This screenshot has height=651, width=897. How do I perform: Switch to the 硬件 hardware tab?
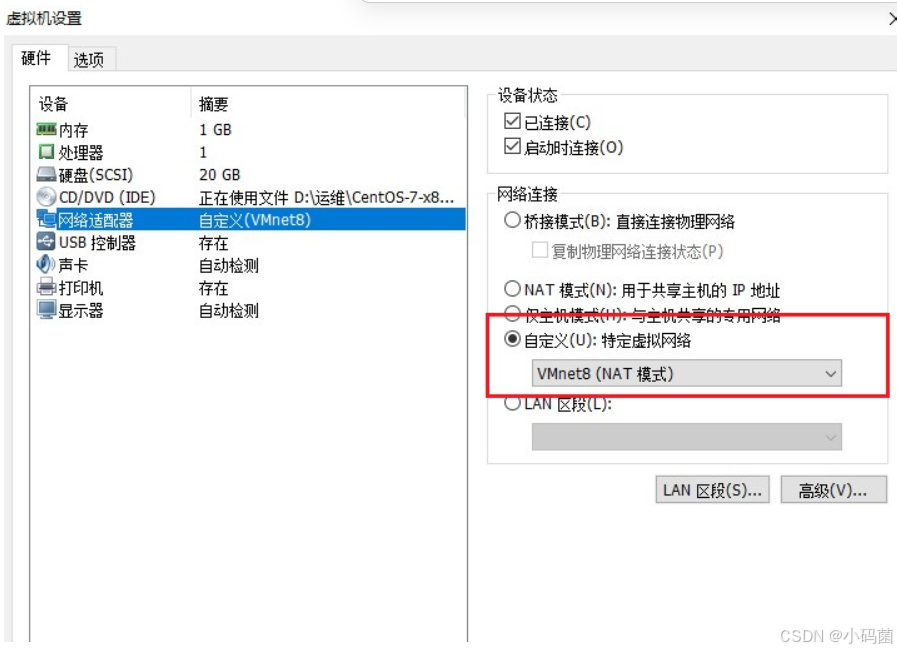(x=36, y=58)
